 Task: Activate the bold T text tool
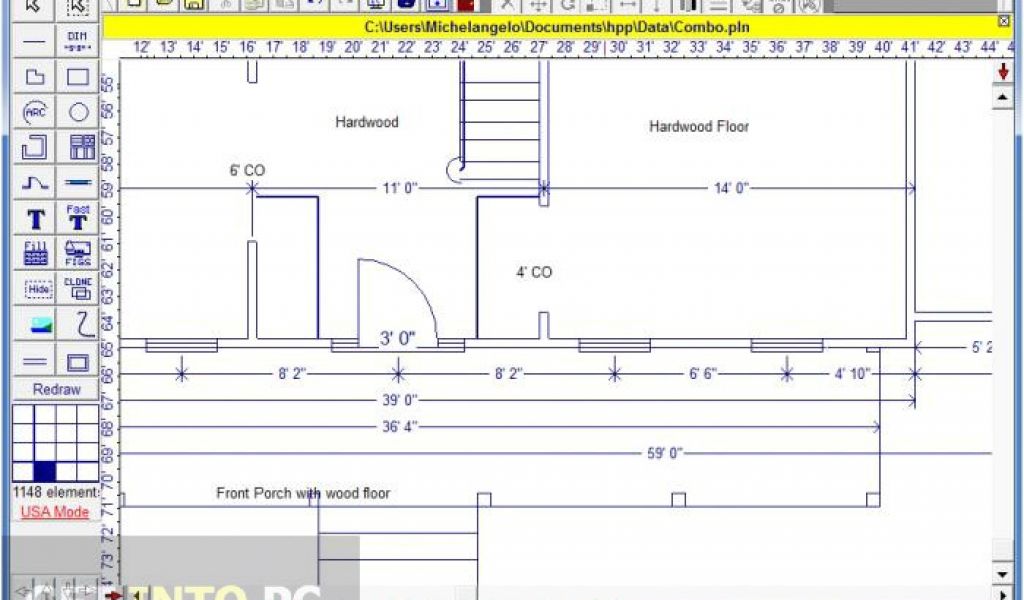35,218
